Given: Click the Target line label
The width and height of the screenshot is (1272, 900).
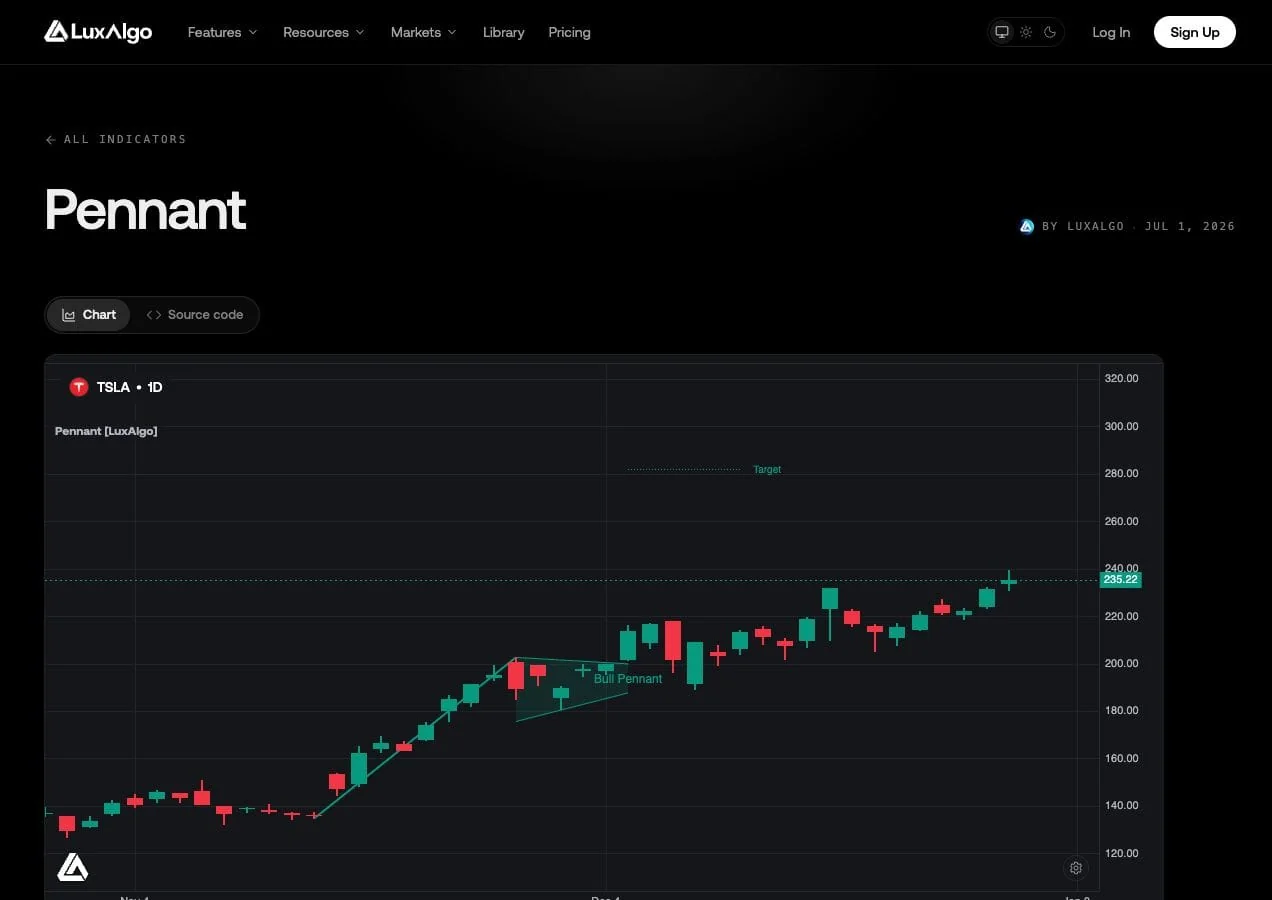Looking at the screenshot, I should tap(767, 469).
